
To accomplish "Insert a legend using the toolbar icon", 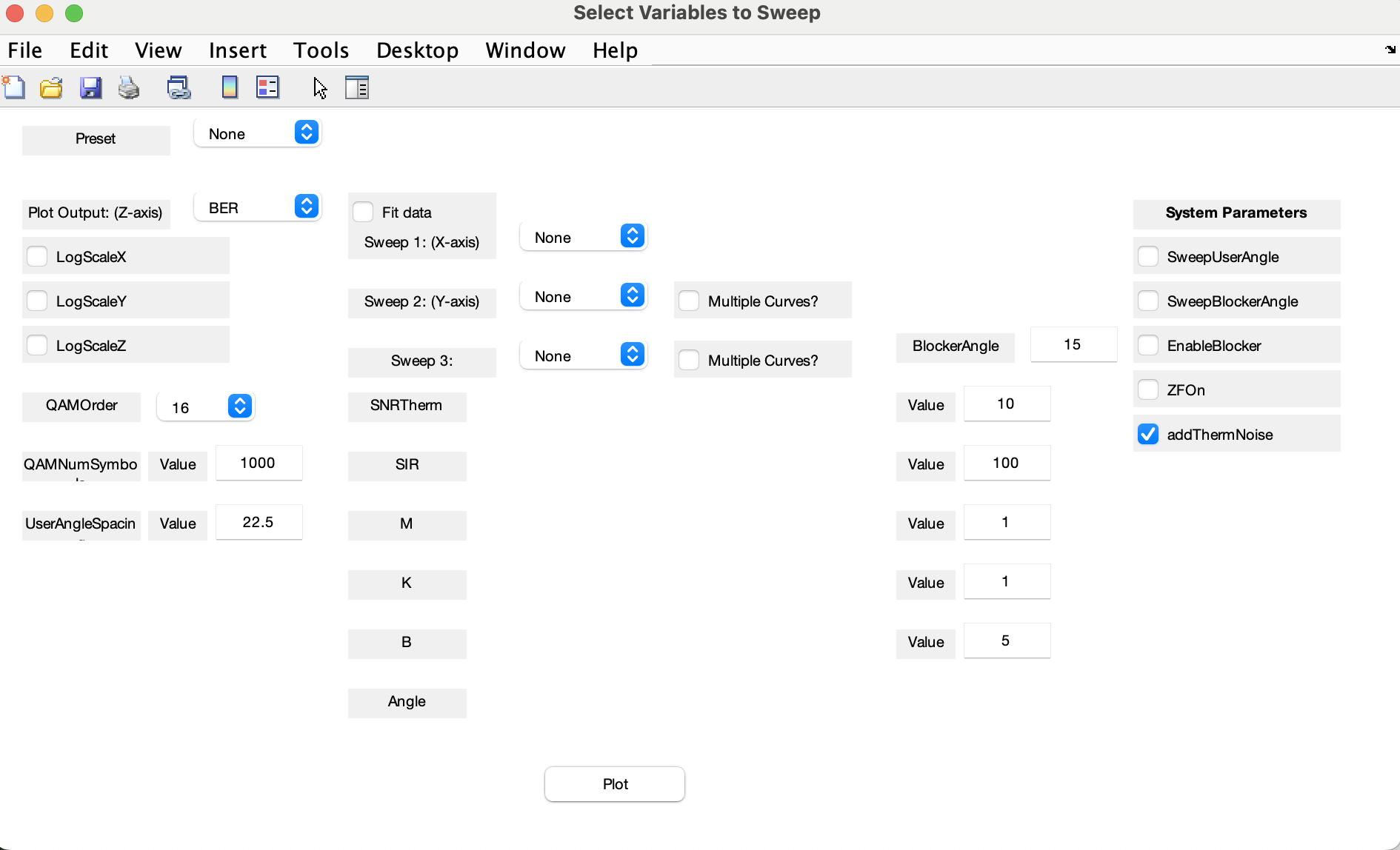I will tap(267, 87).
